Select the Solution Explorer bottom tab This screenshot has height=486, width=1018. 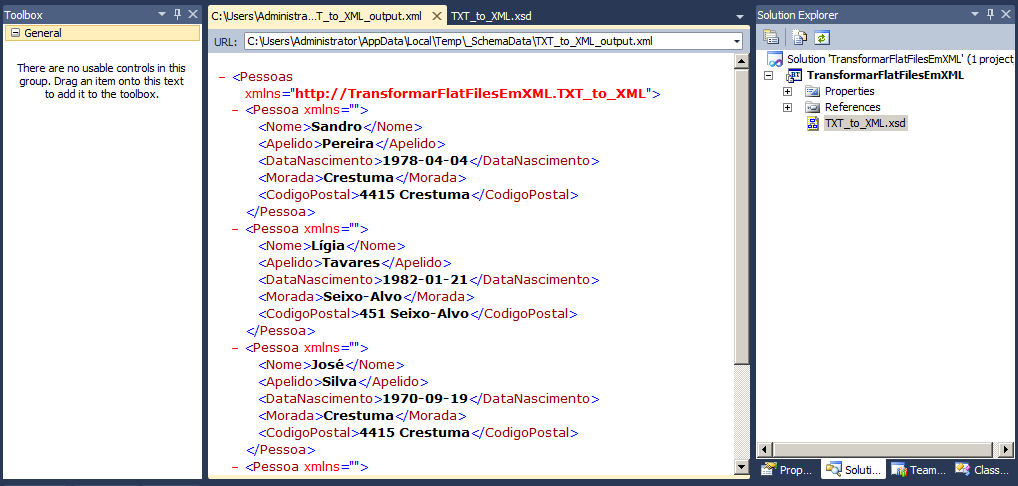pyautogui.click(x=854, y=470)
